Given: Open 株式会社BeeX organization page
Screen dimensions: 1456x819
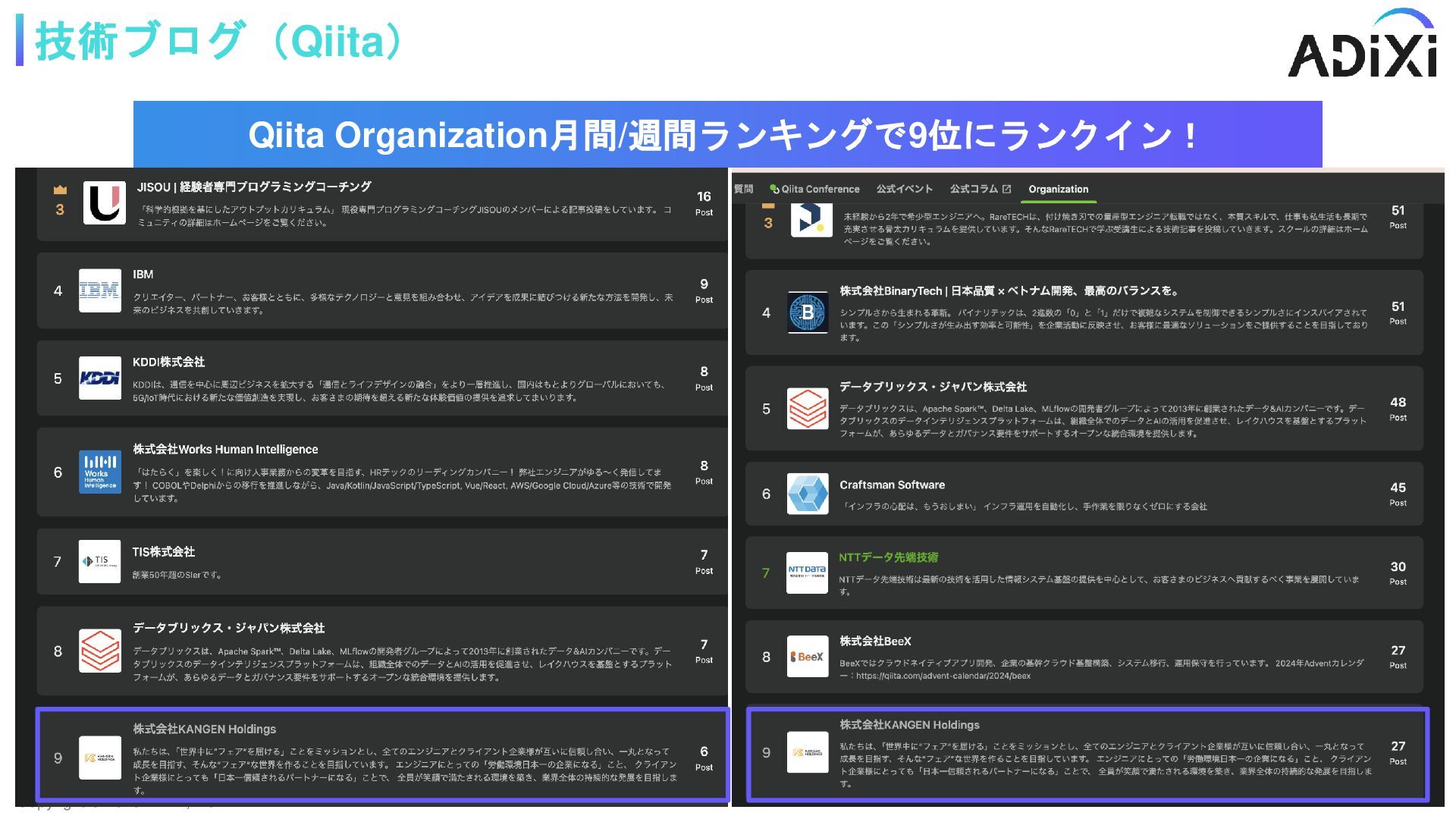Looking at the screenshot, I should [875, 642].
